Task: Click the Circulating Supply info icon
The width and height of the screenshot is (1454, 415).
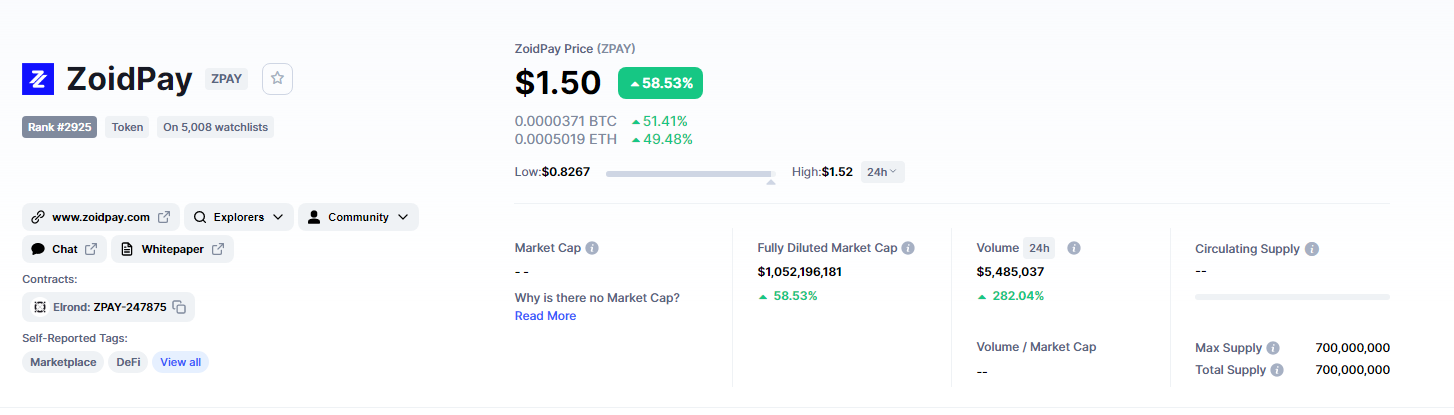Action: 1312,249
